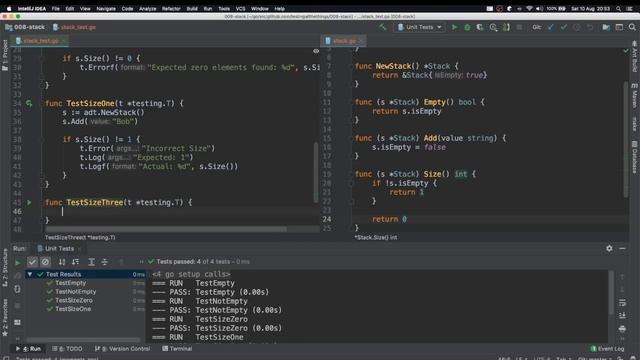Screen dimensions: 640x360
Task: Start debugging with the green bug icon
Action: pyautogui.click(x=467, y=27)
